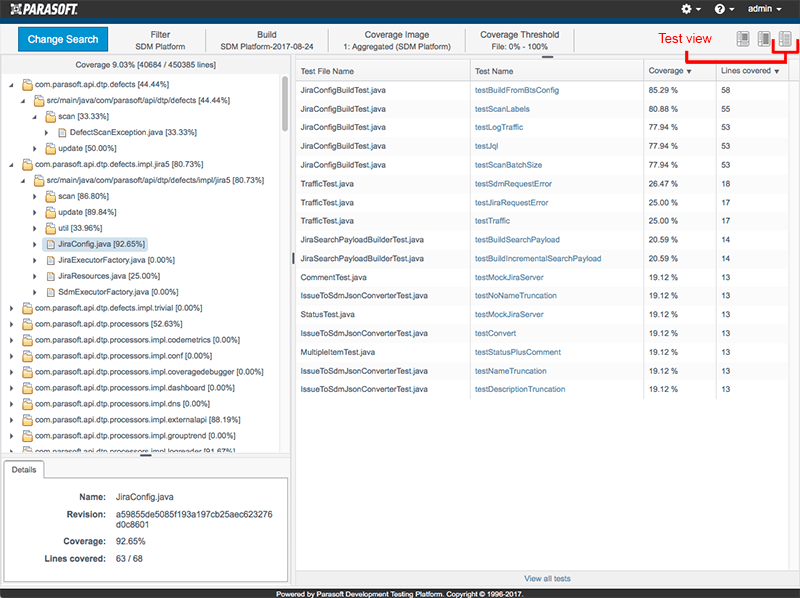Click Coverage Image Aggregated header item
Viewport: 800px width, 598px height.
397,40
